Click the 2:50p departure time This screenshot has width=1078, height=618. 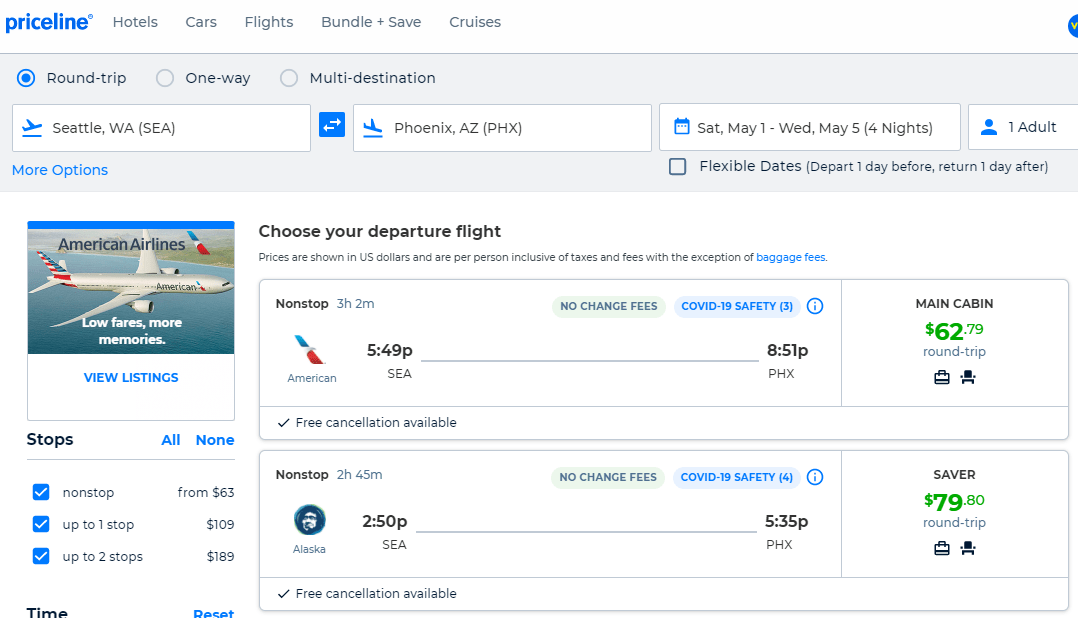385,521
